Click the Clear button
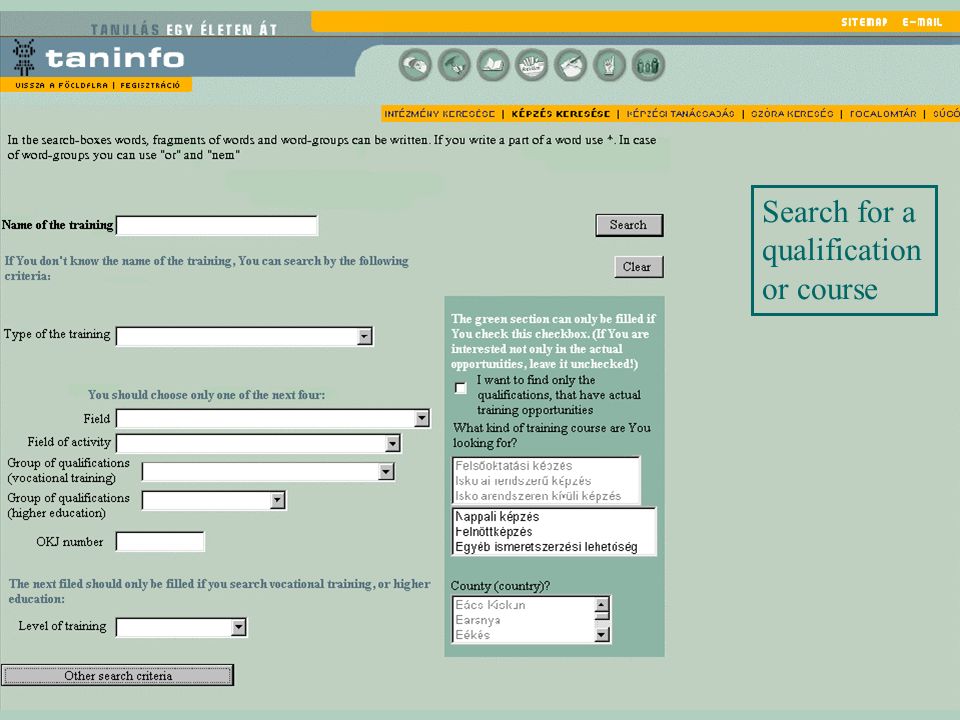 638,267
